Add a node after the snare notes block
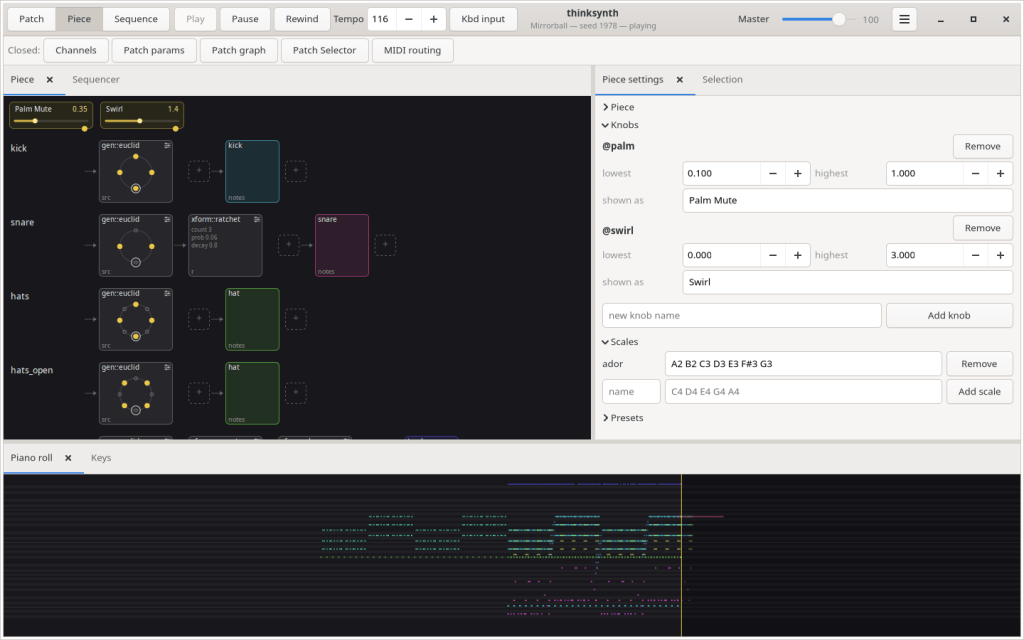Screen dimensions: 1024x640 click(x=385, y=244)
